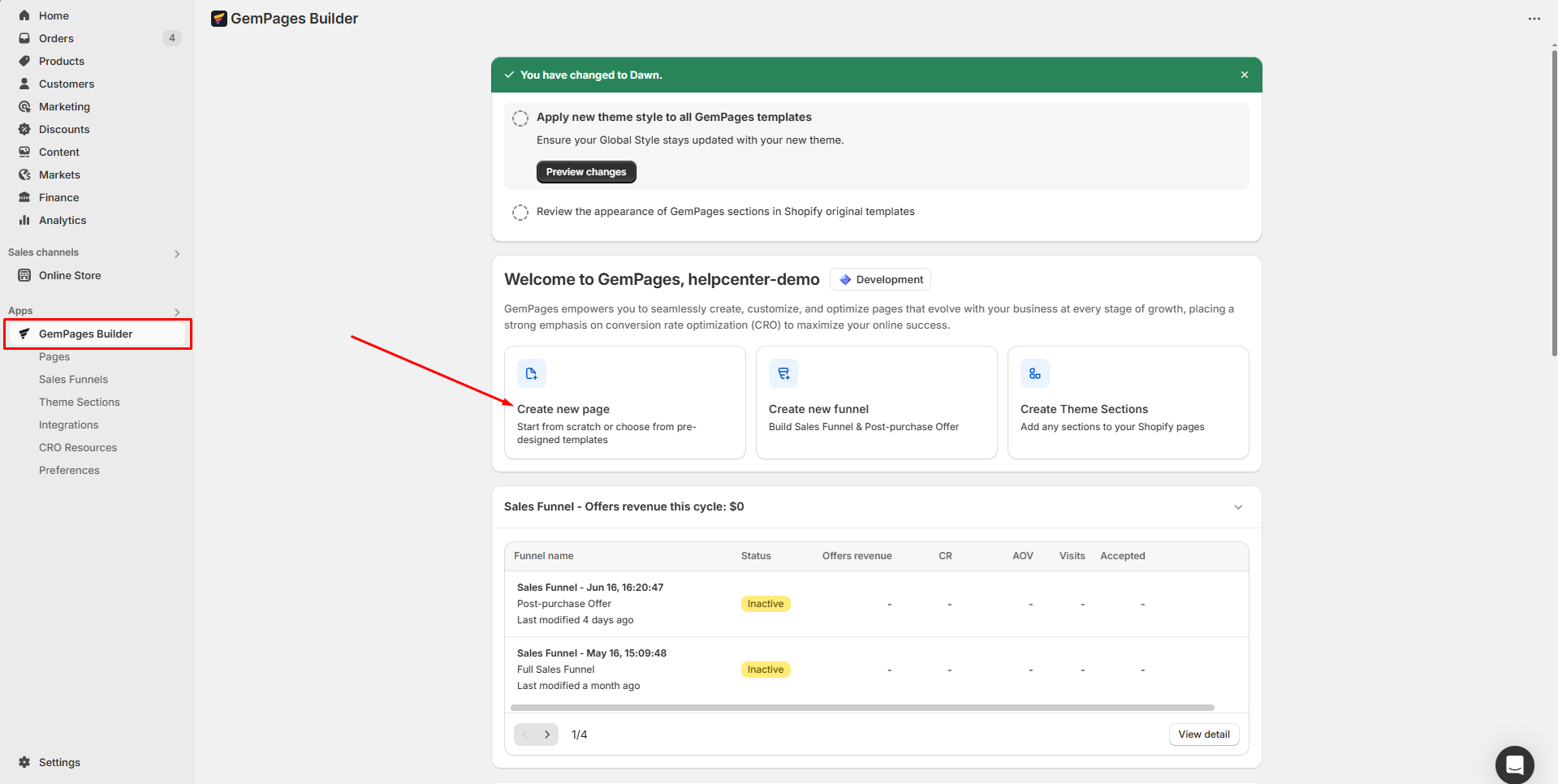Click the Analytics bar chart icon

24,220
